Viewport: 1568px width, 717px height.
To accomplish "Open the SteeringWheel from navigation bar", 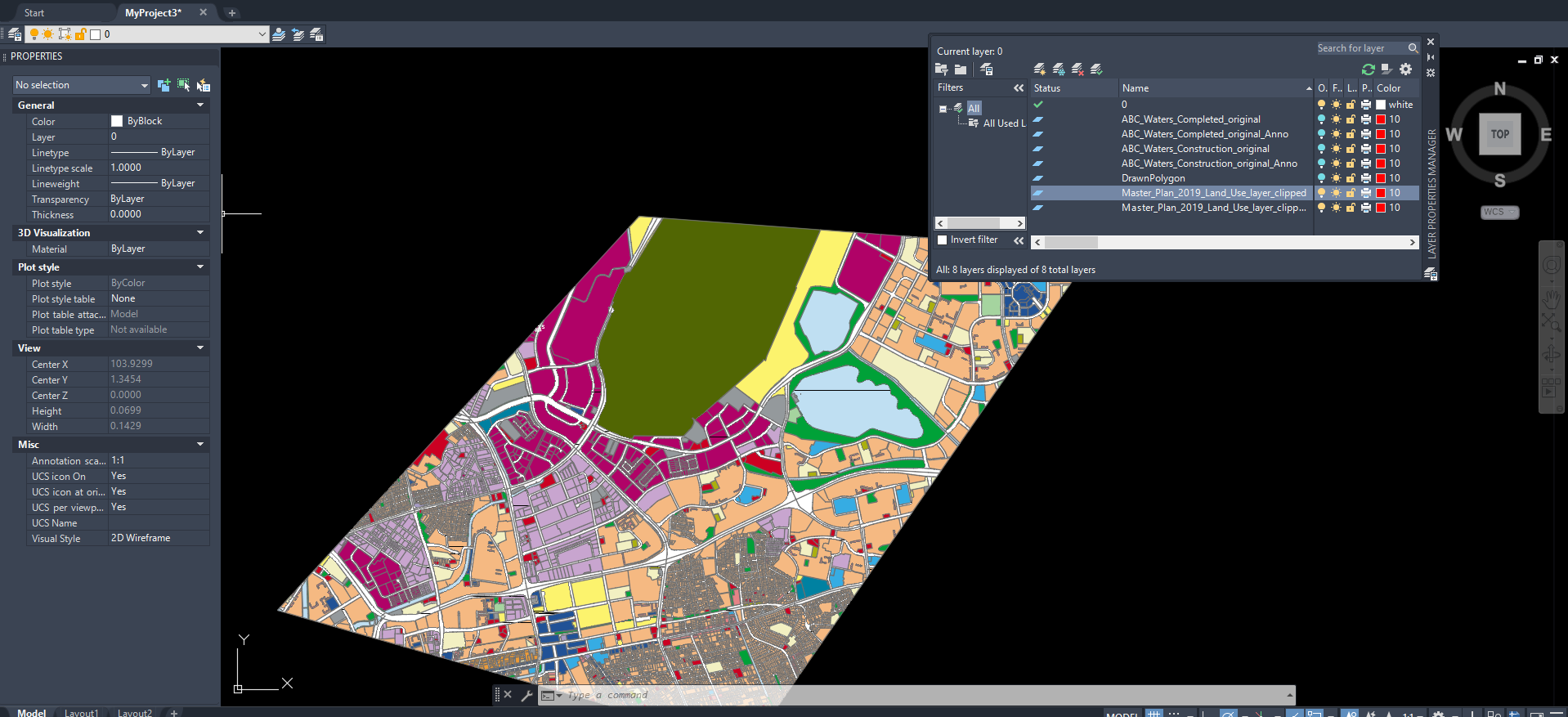I will pos(1551,266).
